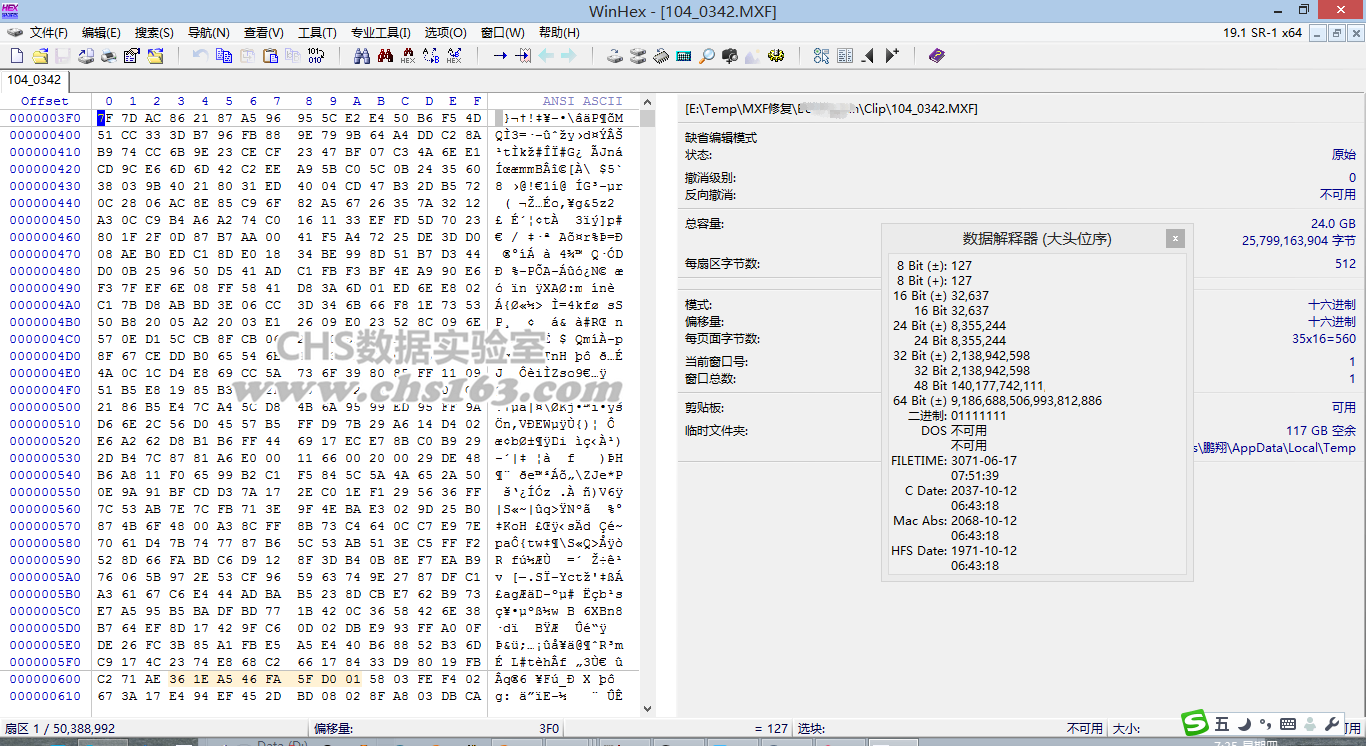Click the yellow gear options icon
The image size is (1366, 746).
tap(776, 56)
